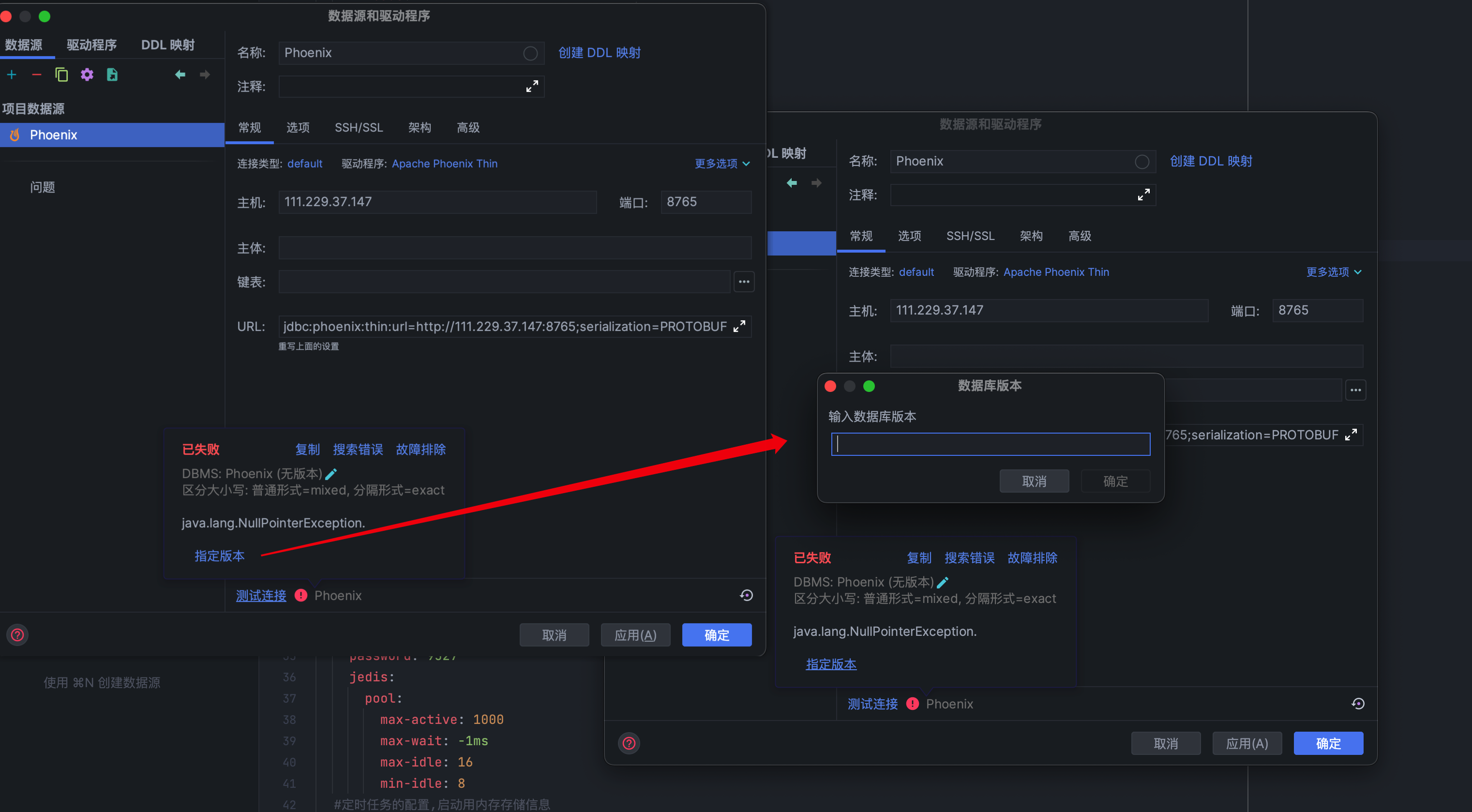Click color circle in left window name field
The width and height of the screenshot is (1472, 812).
pyautogui.click(x=530, y=53)
